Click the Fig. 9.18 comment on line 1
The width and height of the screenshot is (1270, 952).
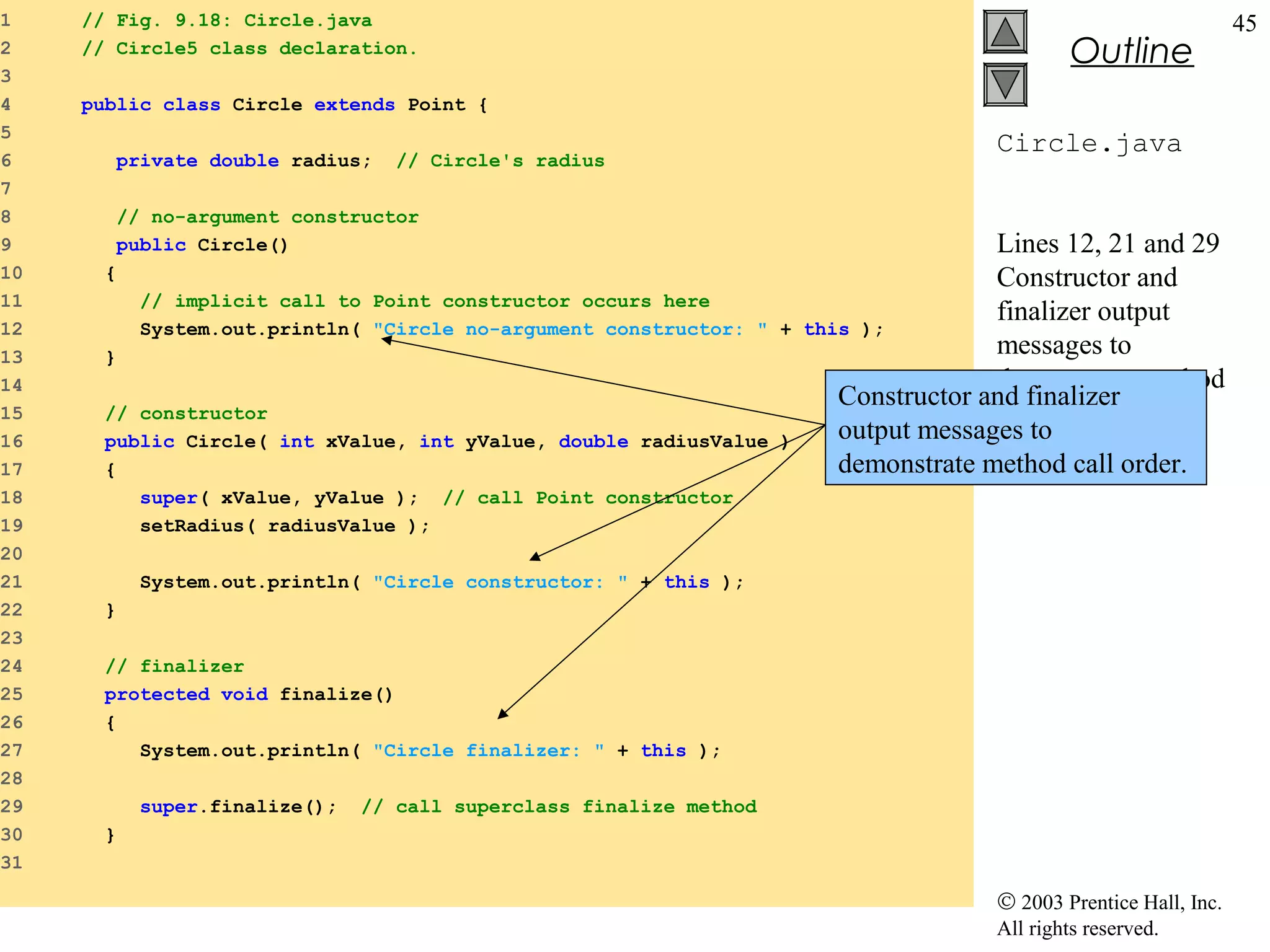point(227,20)
